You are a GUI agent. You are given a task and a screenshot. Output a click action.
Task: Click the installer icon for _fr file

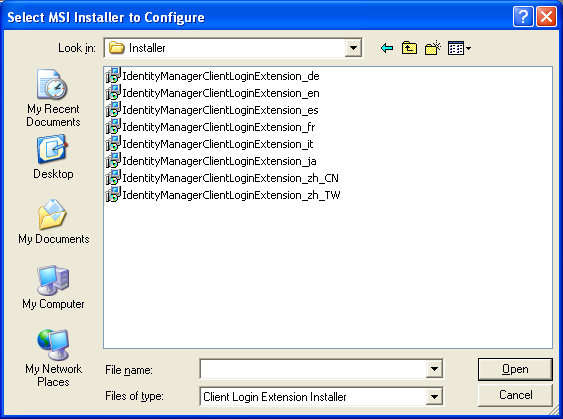[x=113, y=126]
